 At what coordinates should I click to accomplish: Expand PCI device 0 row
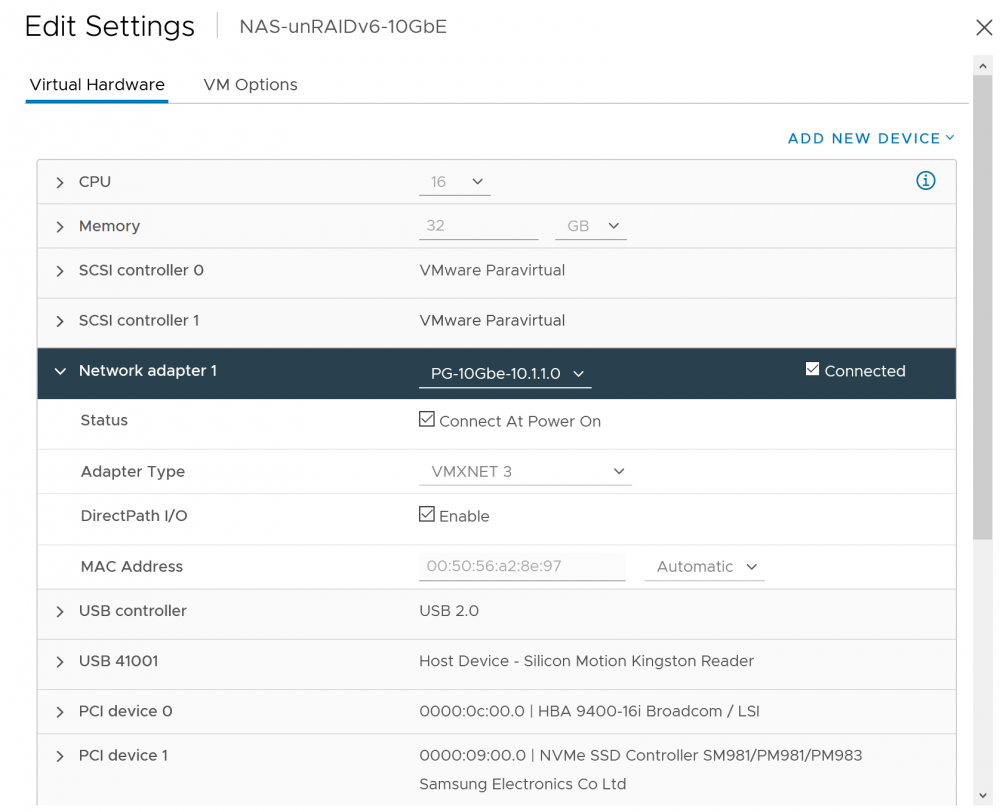pyautogui.click(x=60, y=712)
